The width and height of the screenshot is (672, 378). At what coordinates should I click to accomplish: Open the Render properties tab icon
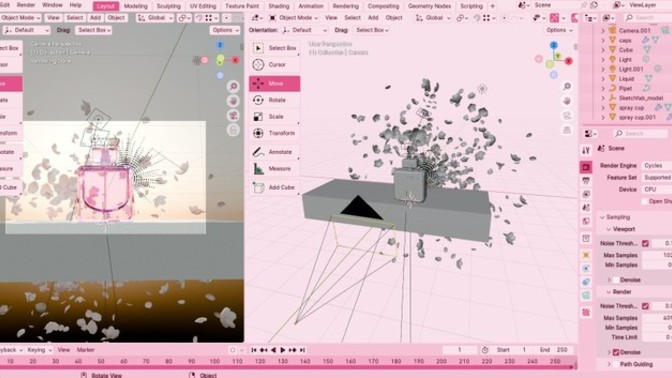point(586,167)
